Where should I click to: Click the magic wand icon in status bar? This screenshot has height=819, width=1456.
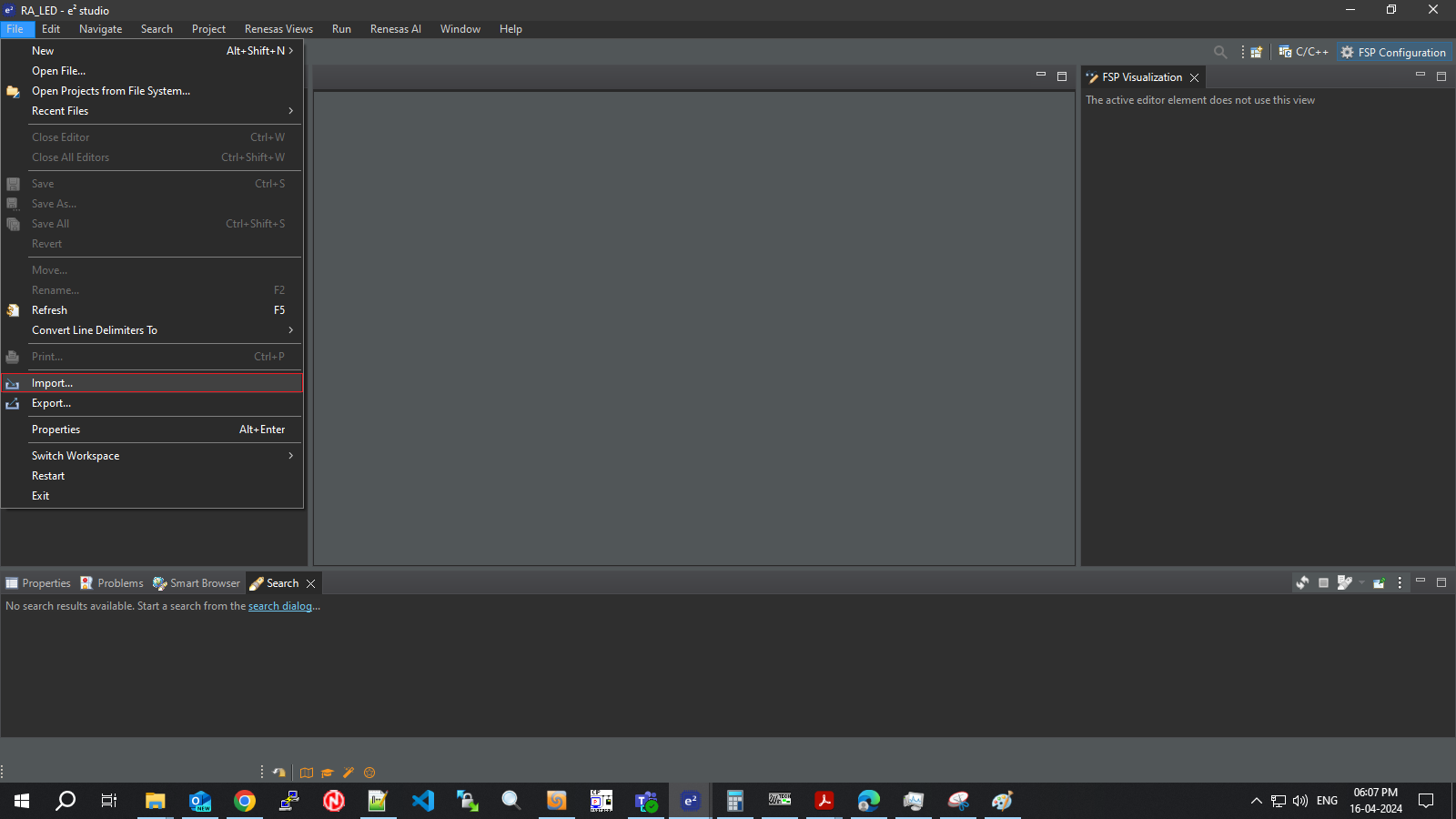coord(349,773)
